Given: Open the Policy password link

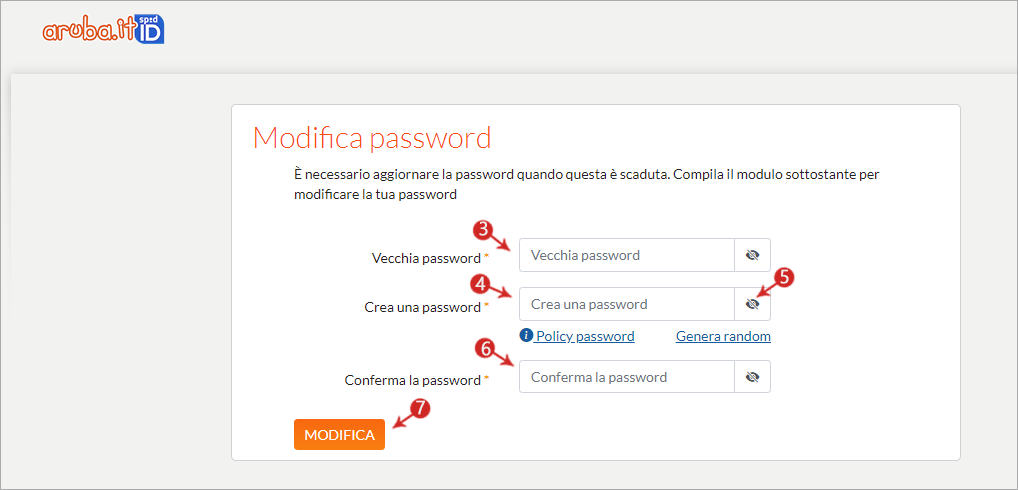Looking at the screenshot, I should click(585, 336).
